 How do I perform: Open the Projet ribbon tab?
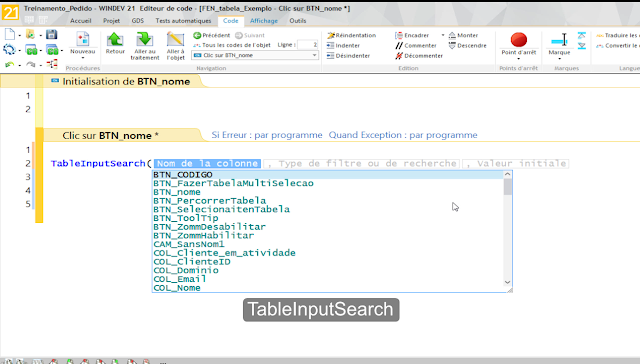[x=111, y=21]
